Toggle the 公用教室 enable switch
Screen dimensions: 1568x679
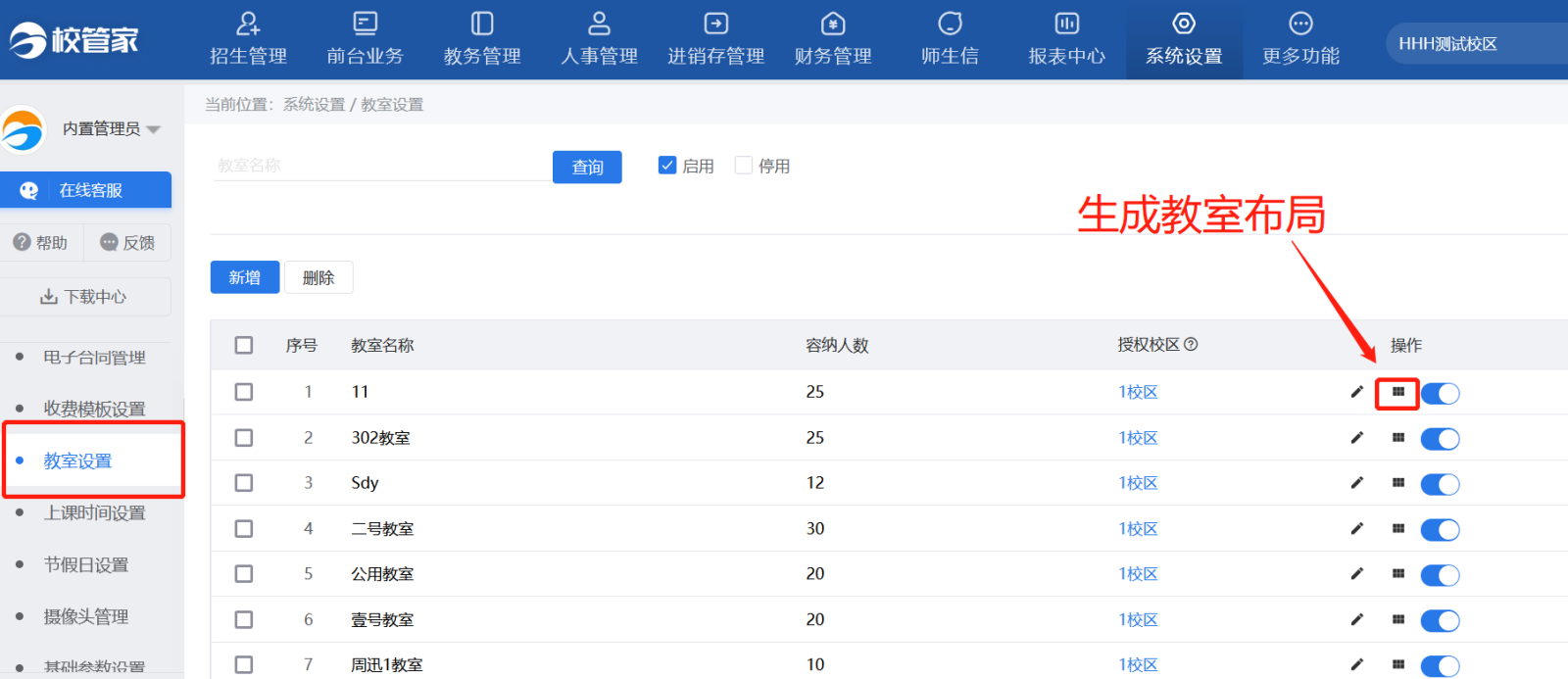[x=1441, y=576]
